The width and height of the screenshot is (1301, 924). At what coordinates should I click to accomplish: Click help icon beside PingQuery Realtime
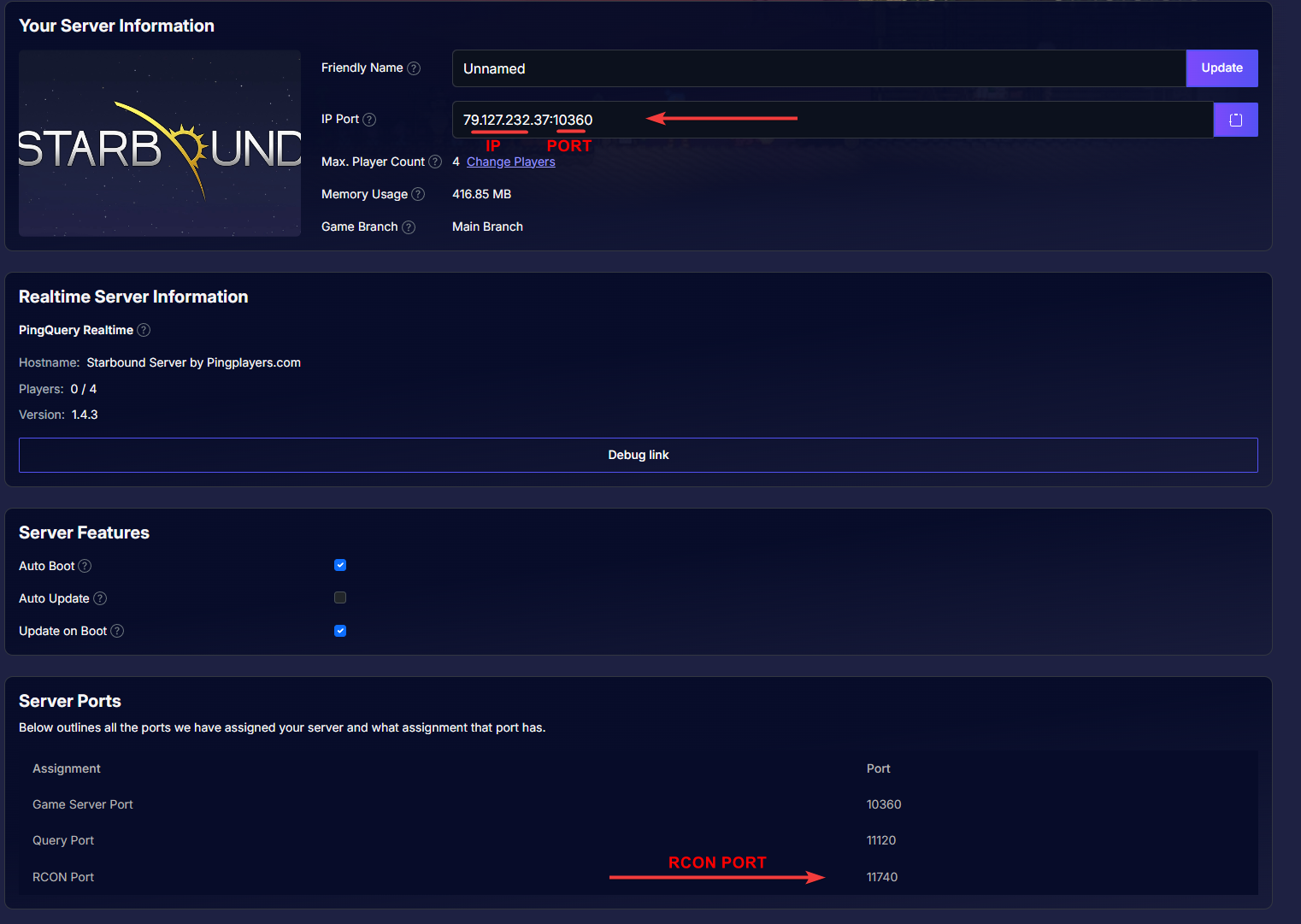(x=144, y=330)
